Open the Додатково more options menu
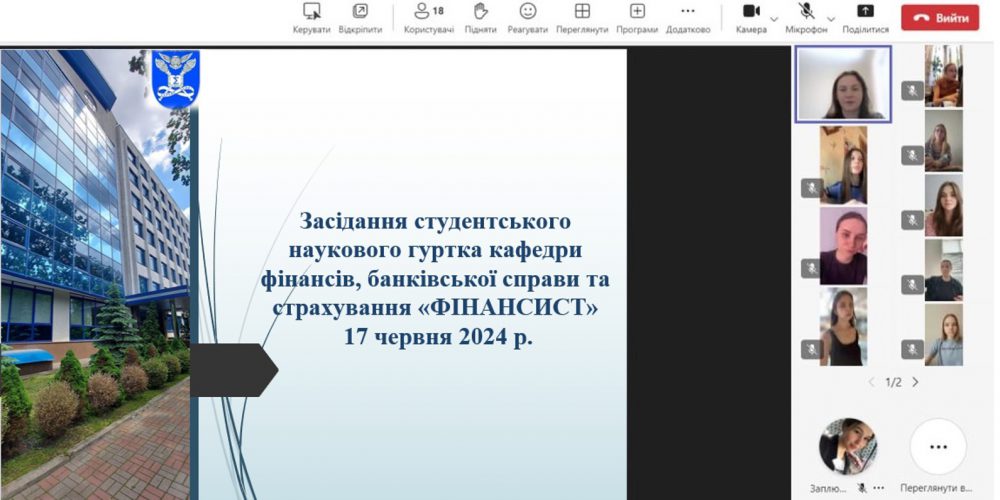This screenshot has width=1000, height=500. click(x=688, y=12)
